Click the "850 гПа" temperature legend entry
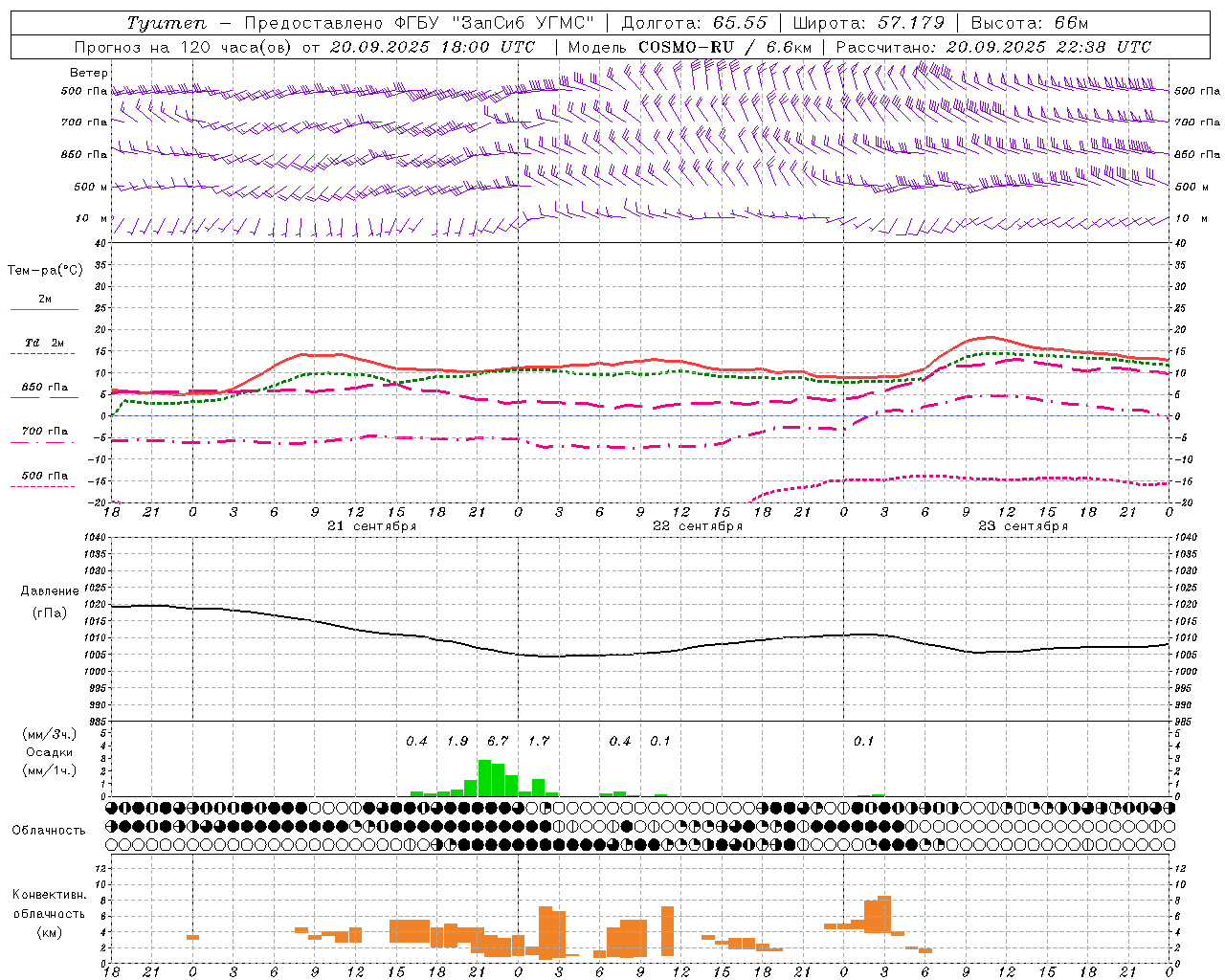The image size is (1225, 980). [45, 388]
